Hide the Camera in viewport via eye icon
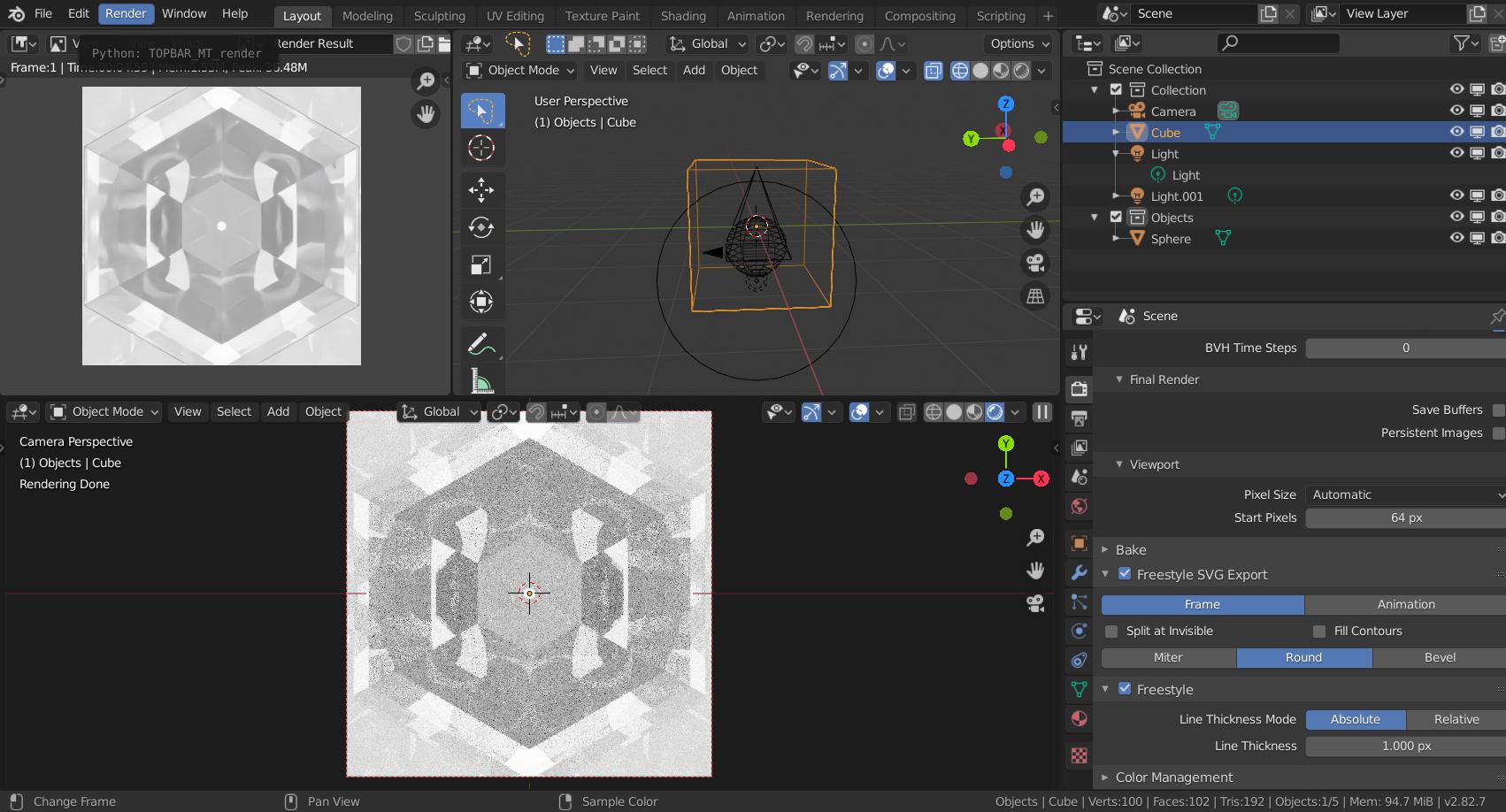 (1456, 111)
